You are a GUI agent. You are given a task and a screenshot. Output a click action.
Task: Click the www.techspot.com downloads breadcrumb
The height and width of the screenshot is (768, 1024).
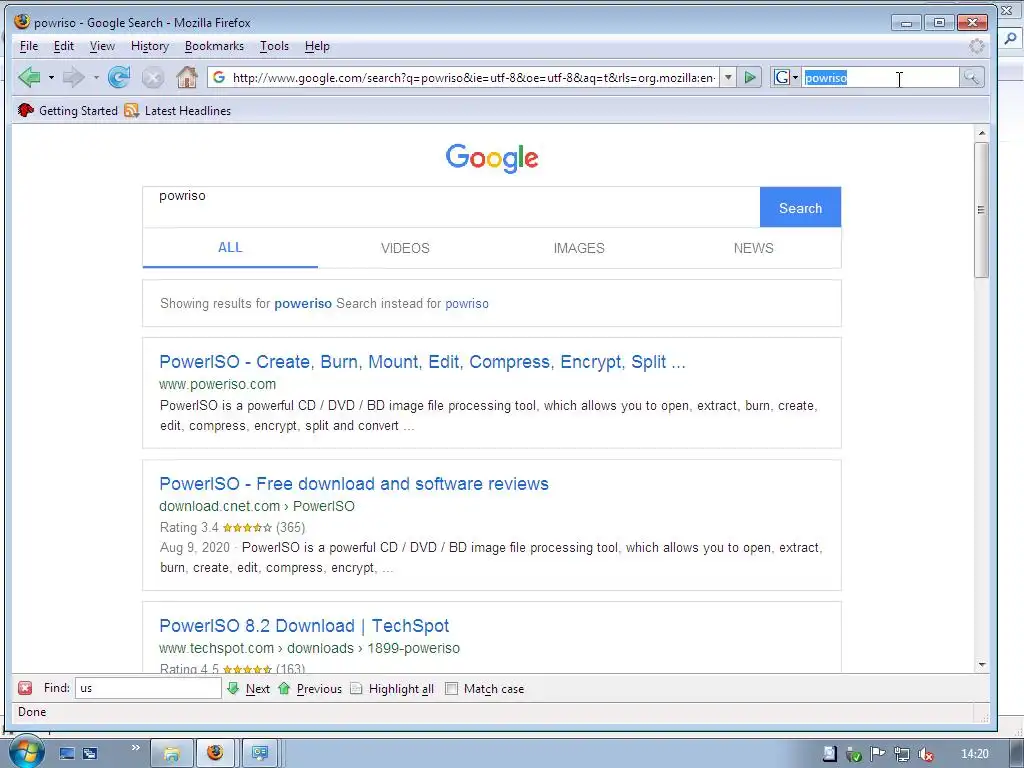pos(310,648)
